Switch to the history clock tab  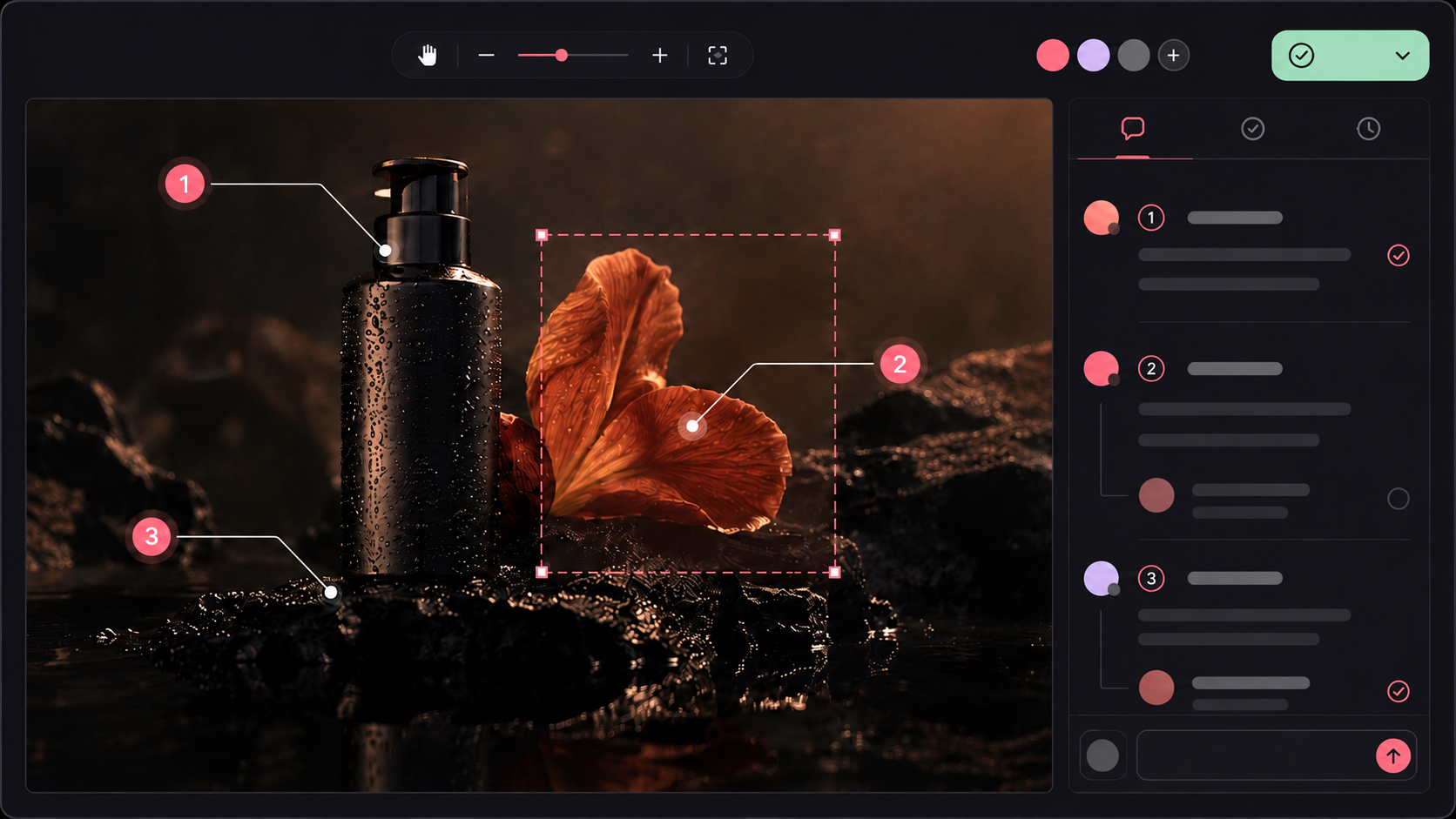(1368, 129)
